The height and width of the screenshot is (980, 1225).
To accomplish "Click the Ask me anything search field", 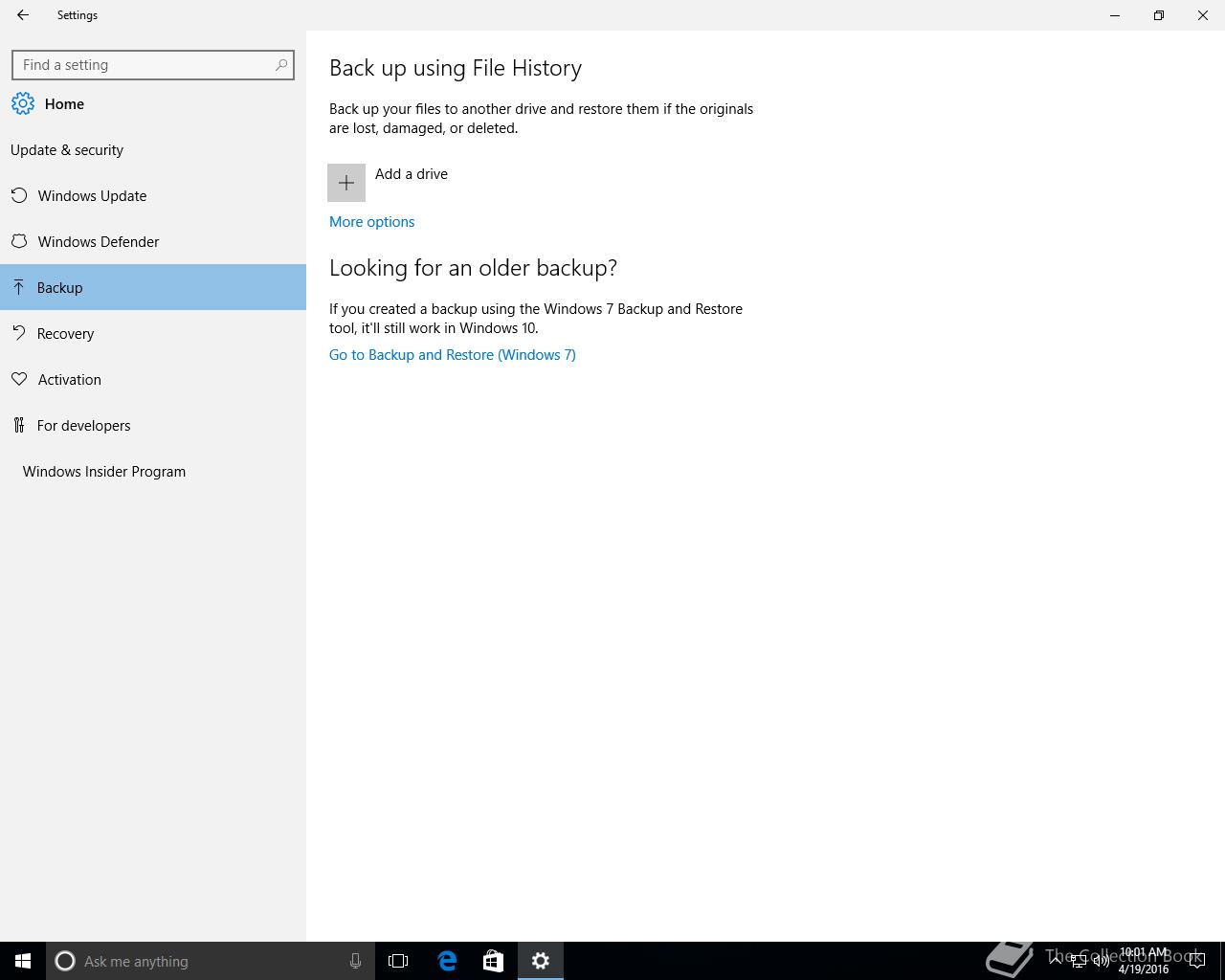I will 211,961.
